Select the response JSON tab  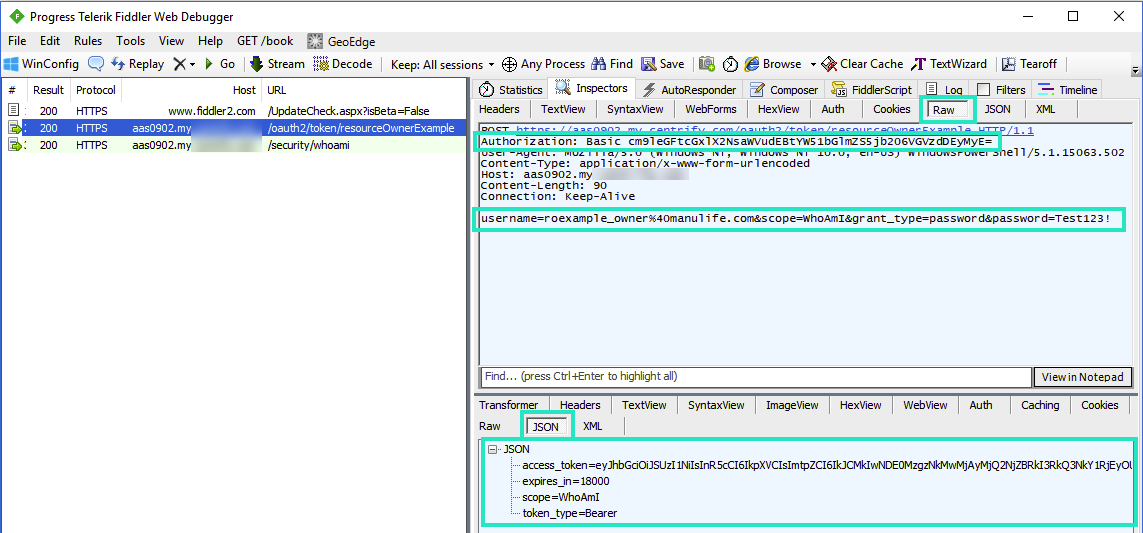coord(547,426)
